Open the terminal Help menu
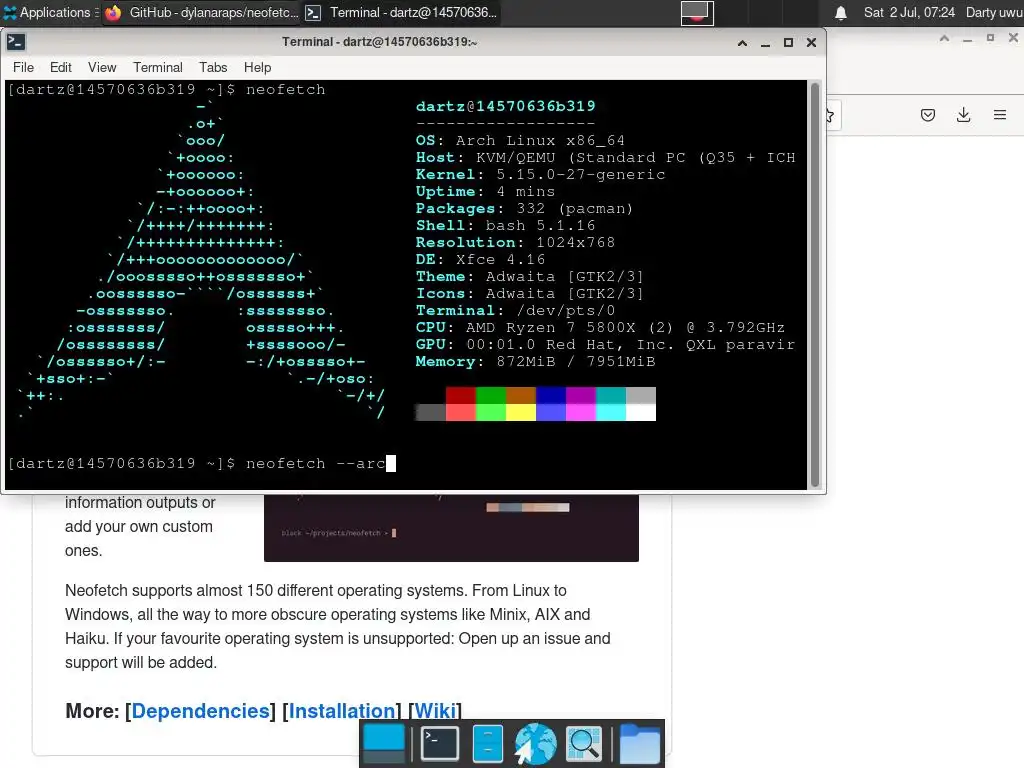This screenshot has height=768, width=1024. point(257,67)
